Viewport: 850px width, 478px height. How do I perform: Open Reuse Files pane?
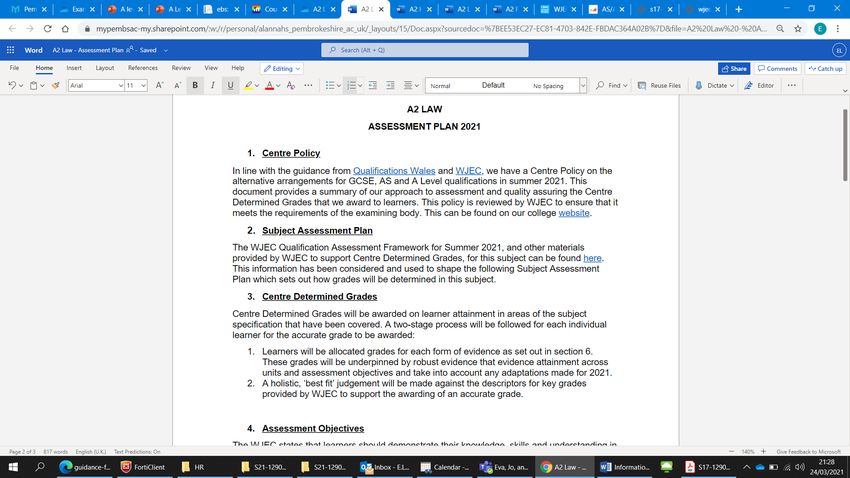point(659,86)
